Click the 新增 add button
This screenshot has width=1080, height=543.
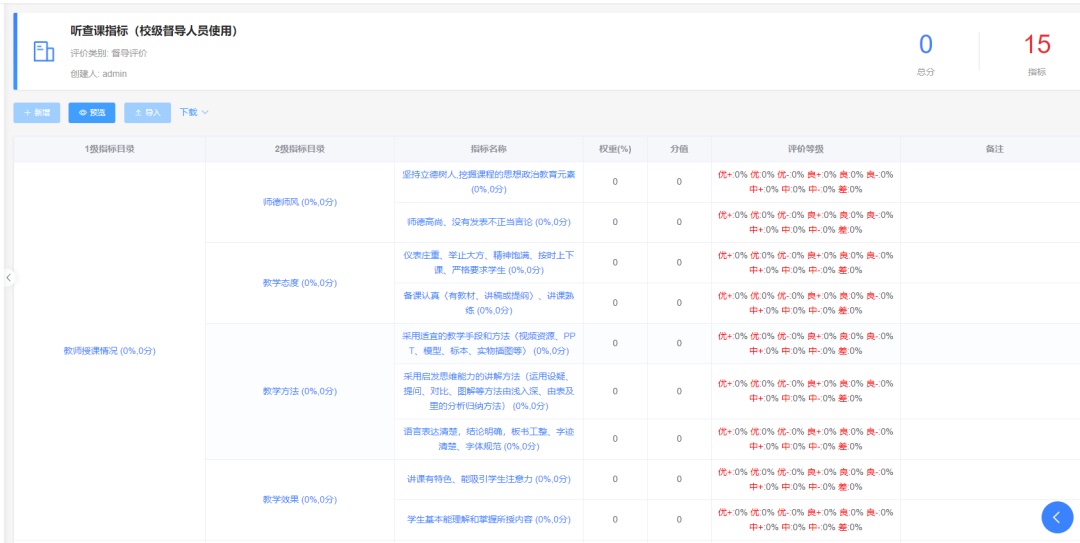click(37, 113)
